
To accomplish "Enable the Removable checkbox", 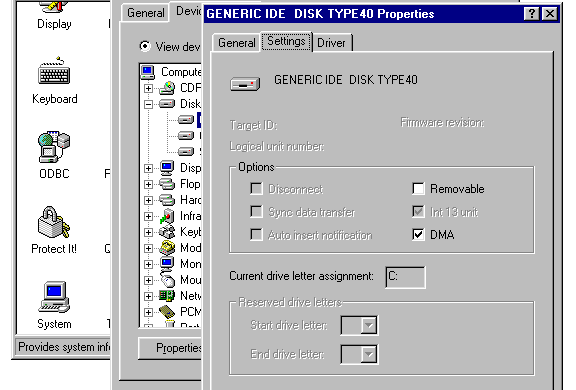I will (418, 189).
